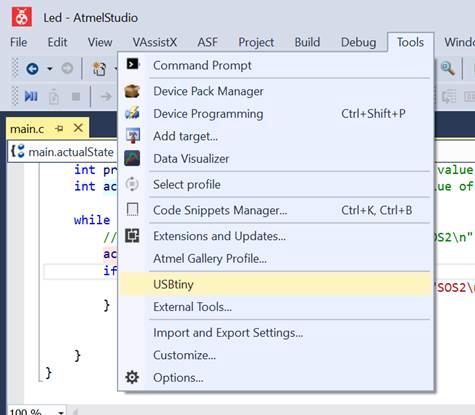This screenshot has height=415, width=475.
Task: Open the Window menu
Action: pyautogui.click(x=459, y=42)
